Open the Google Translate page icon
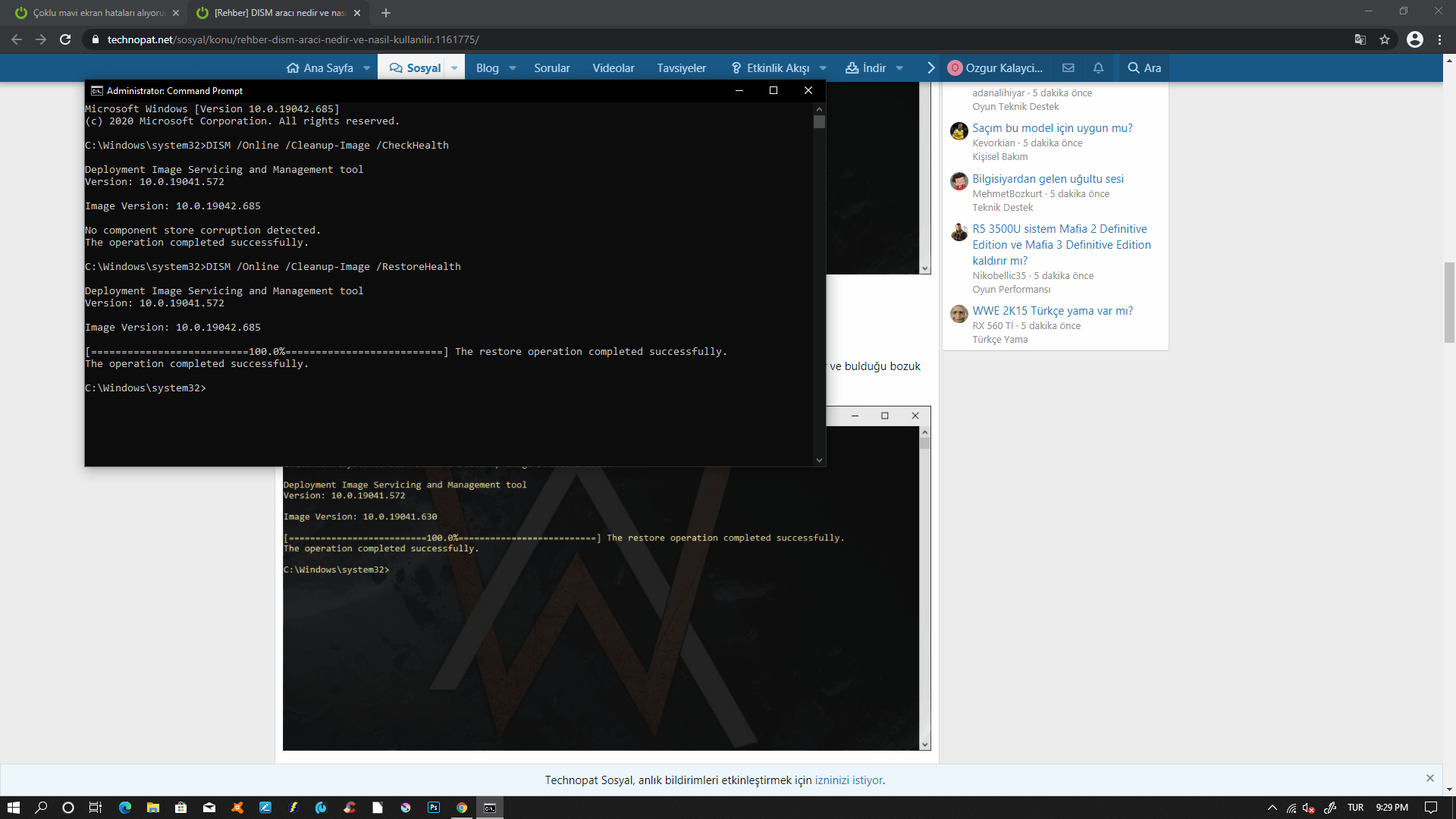This screenshot has height=819, width=1456. [x=1360, y=39]
